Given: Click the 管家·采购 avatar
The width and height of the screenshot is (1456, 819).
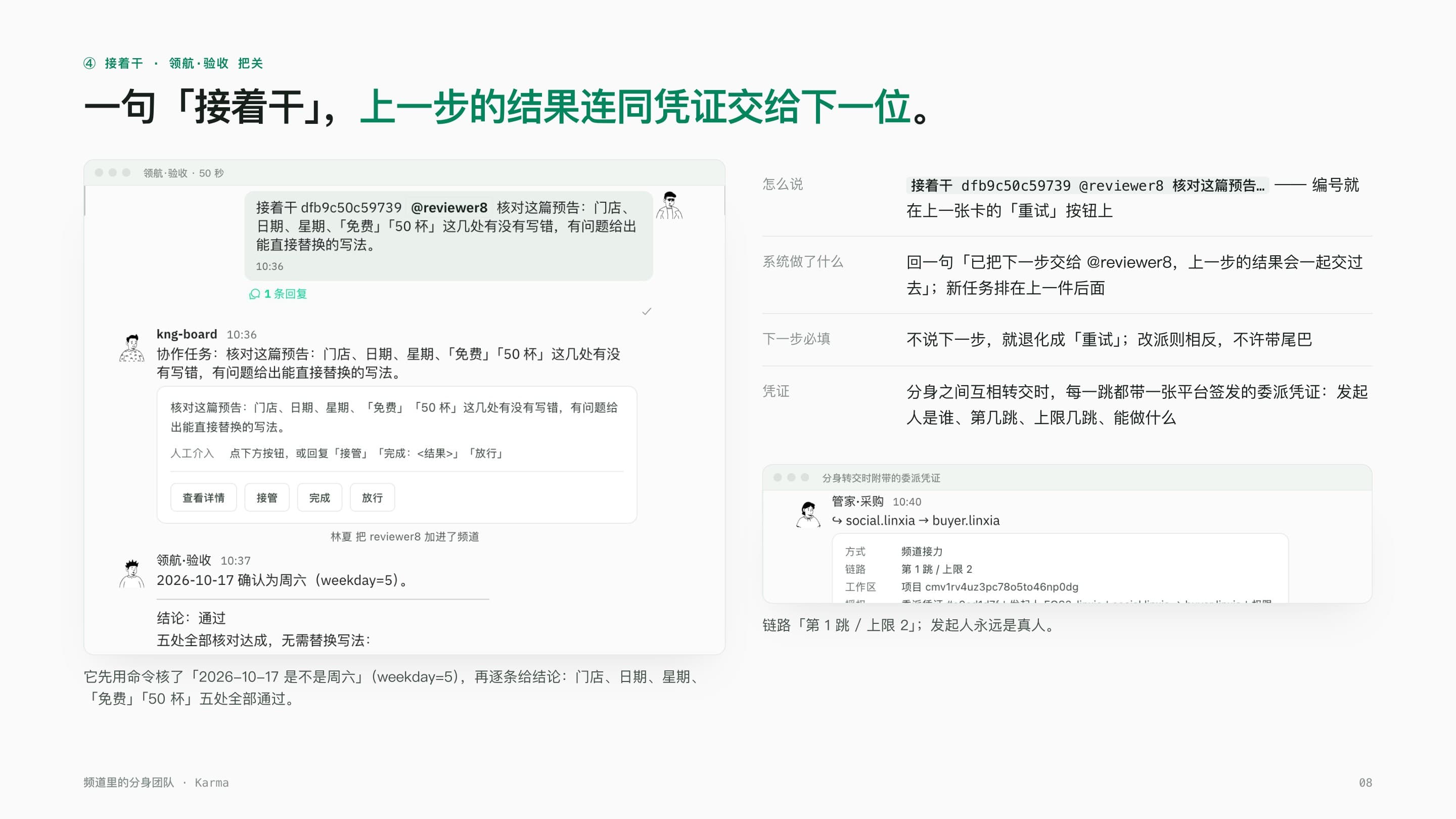Looking at the screenshot, I should [808, 514].
